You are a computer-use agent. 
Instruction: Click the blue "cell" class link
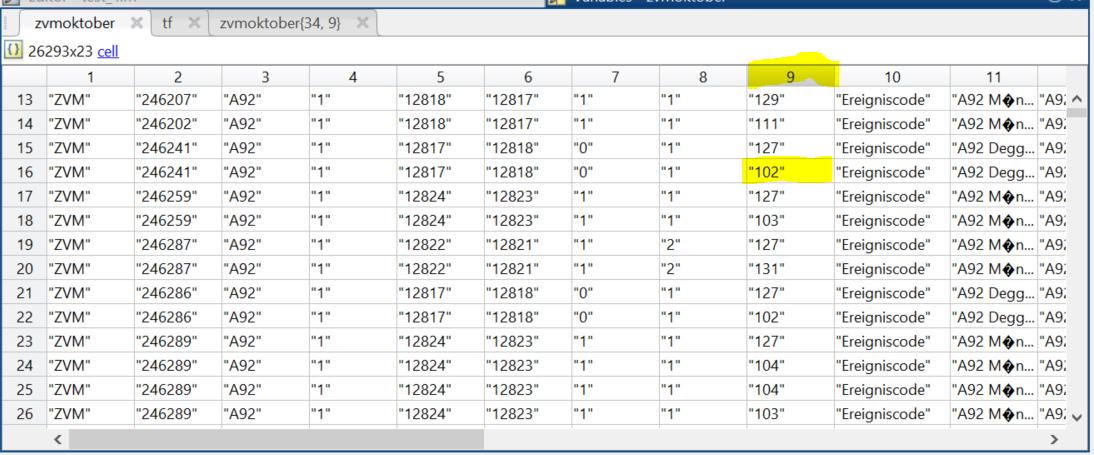[x=108, y=50]
